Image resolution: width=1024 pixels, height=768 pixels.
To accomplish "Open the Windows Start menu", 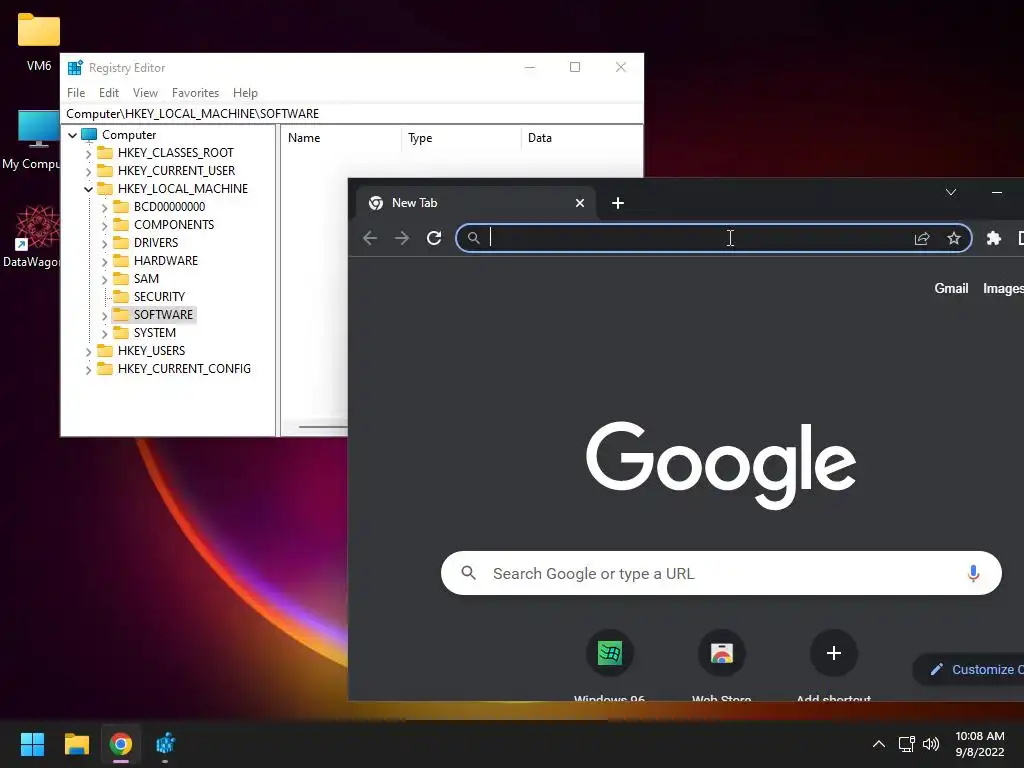I will tap(32, 744).
